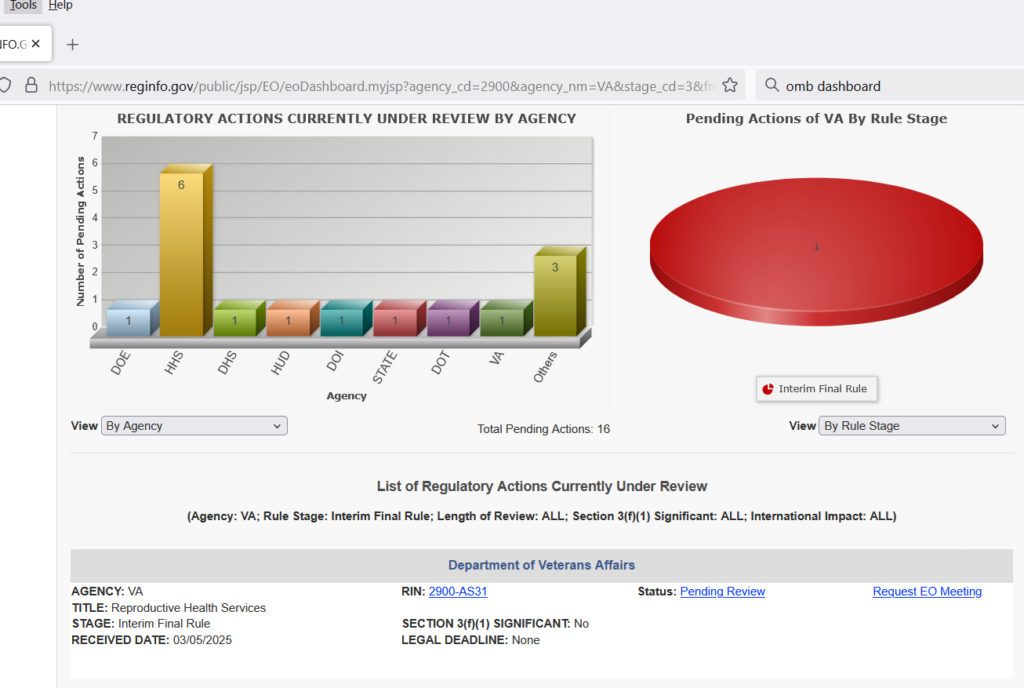Click the 'DOT' axis label
The height and width of the screenshot is (688, 1024).
pos(441,363)
